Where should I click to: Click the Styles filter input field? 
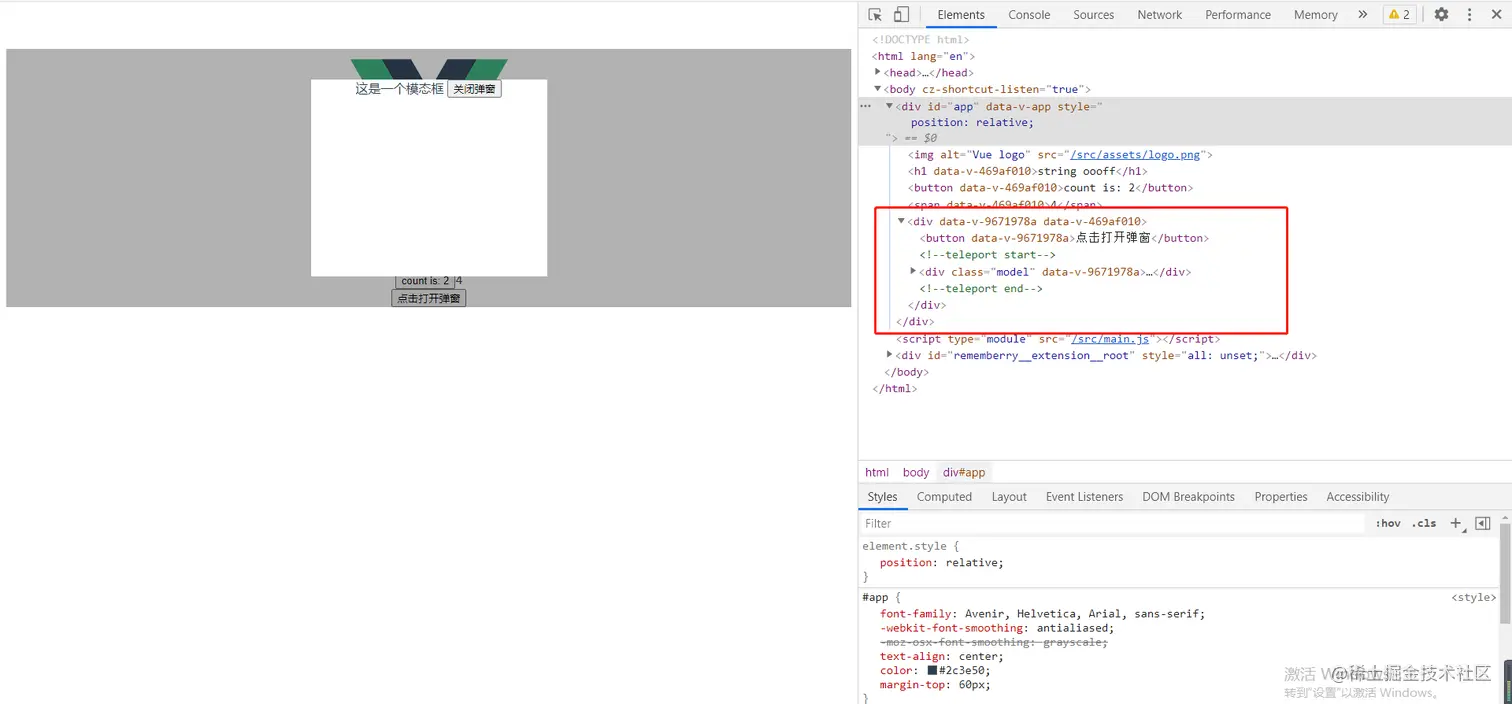pos(1112,523)
